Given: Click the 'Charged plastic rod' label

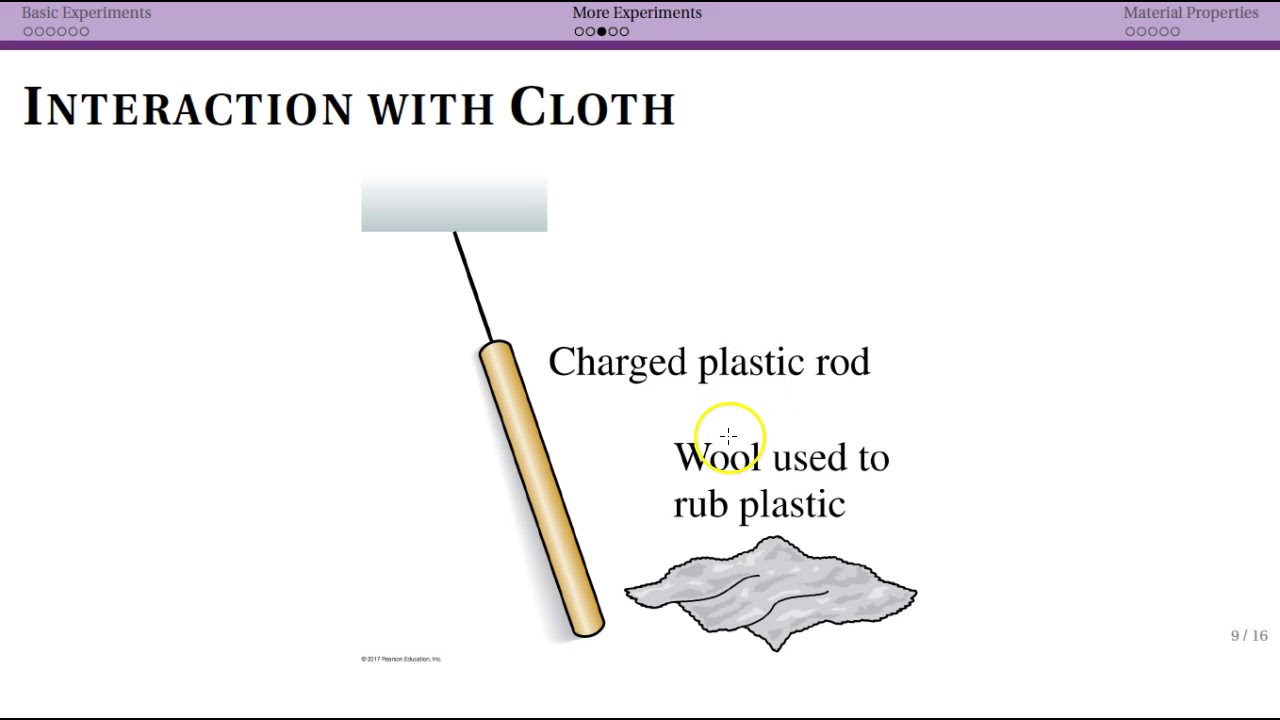Looking at the screenshot, I should click(709, 363).
